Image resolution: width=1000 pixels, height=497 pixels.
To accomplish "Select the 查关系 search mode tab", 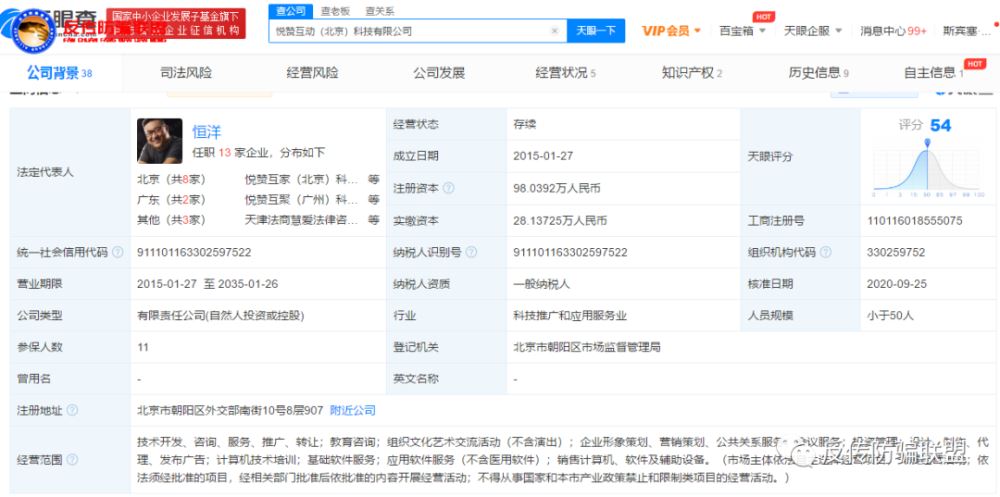I will click(379, 10).
